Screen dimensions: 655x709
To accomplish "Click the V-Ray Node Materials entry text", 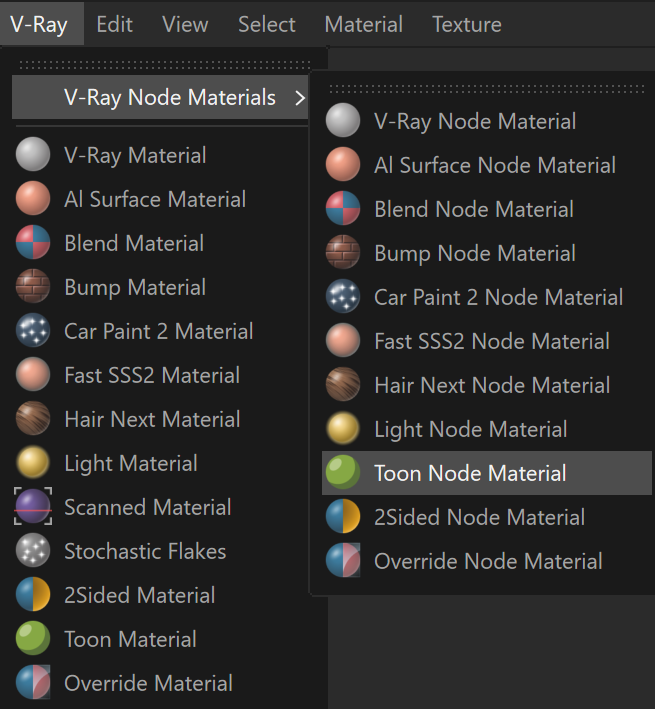I will click(x=170, y=97).
